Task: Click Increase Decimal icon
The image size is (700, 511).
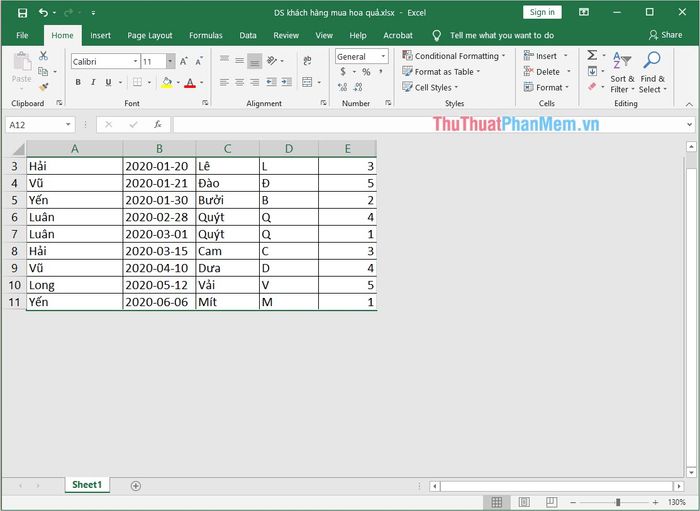Action: 343,87
